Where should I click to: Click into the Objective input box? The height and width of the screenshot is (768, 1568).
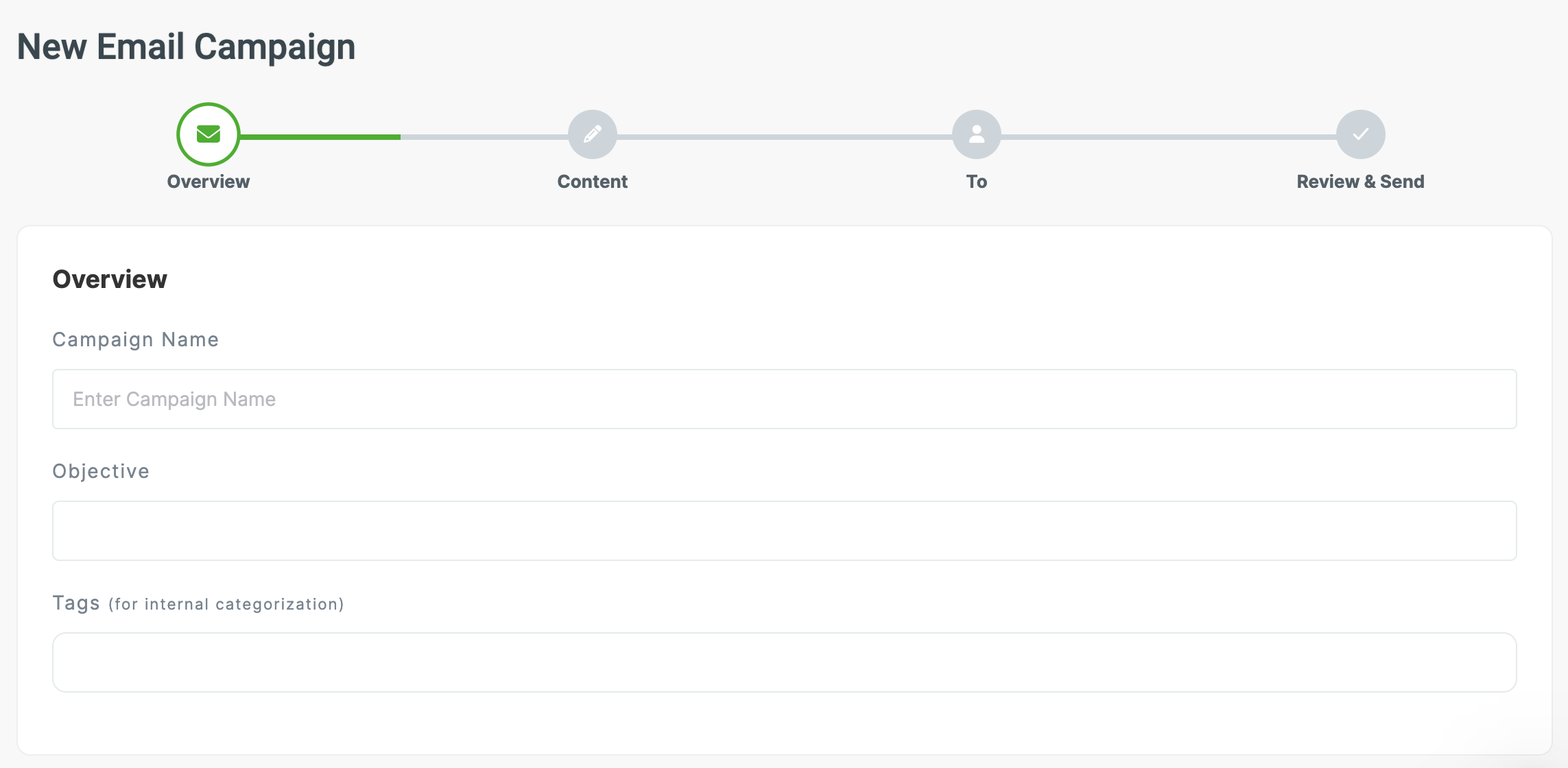coord(784,531)
